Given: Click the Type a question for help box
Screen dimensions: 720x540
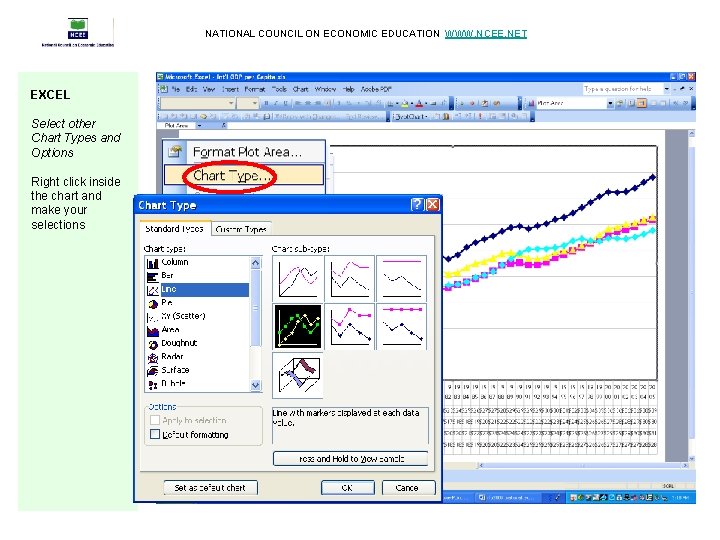Looking at the screenshot, I should tap(623, 89).
